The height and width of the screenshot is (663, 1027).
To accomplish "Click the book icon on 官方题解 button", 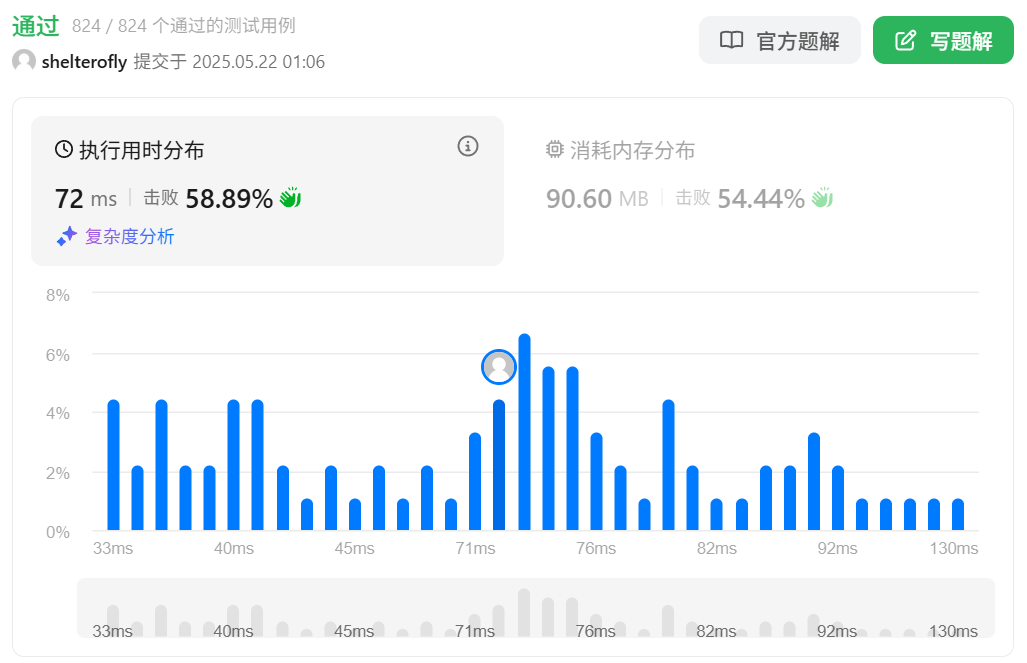I will click(x=731, y=40).
